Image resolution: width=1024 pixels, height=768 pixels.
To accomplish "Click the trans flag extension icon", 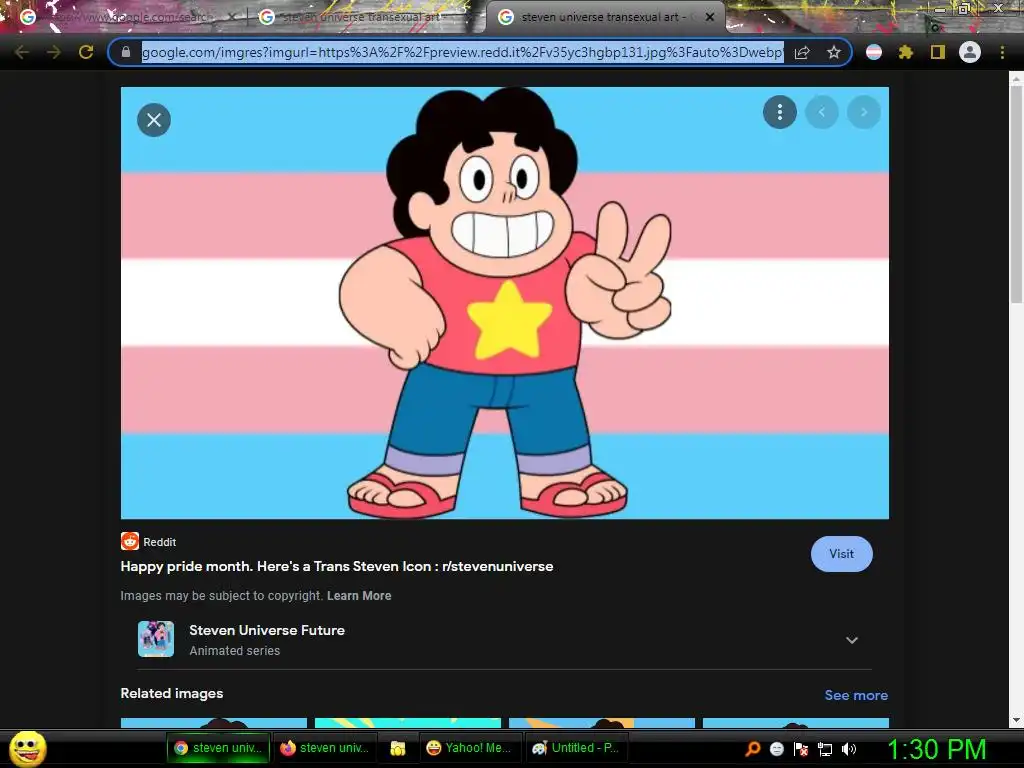I will (874, 52).
